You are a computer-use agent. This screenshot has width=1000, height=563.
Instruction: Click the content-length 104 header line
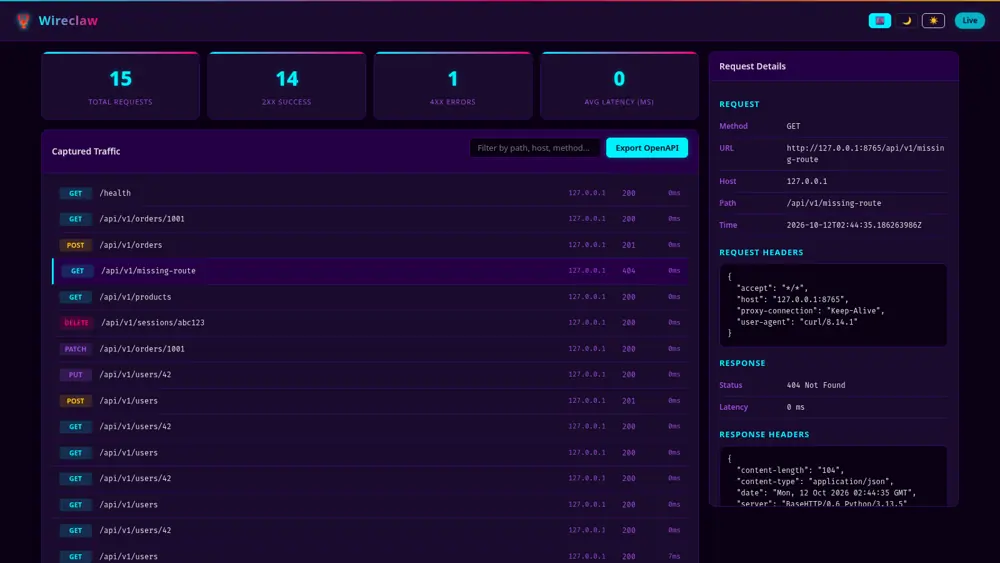pos(790,471)
